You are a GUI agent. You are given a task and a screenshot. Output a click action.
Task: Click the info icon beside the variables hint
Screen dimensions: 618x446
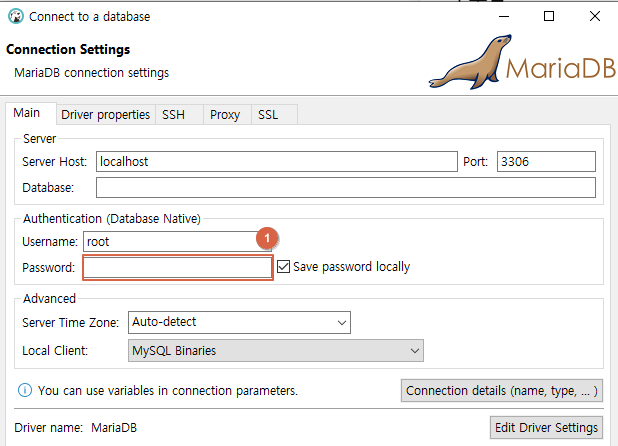[25, 390]
